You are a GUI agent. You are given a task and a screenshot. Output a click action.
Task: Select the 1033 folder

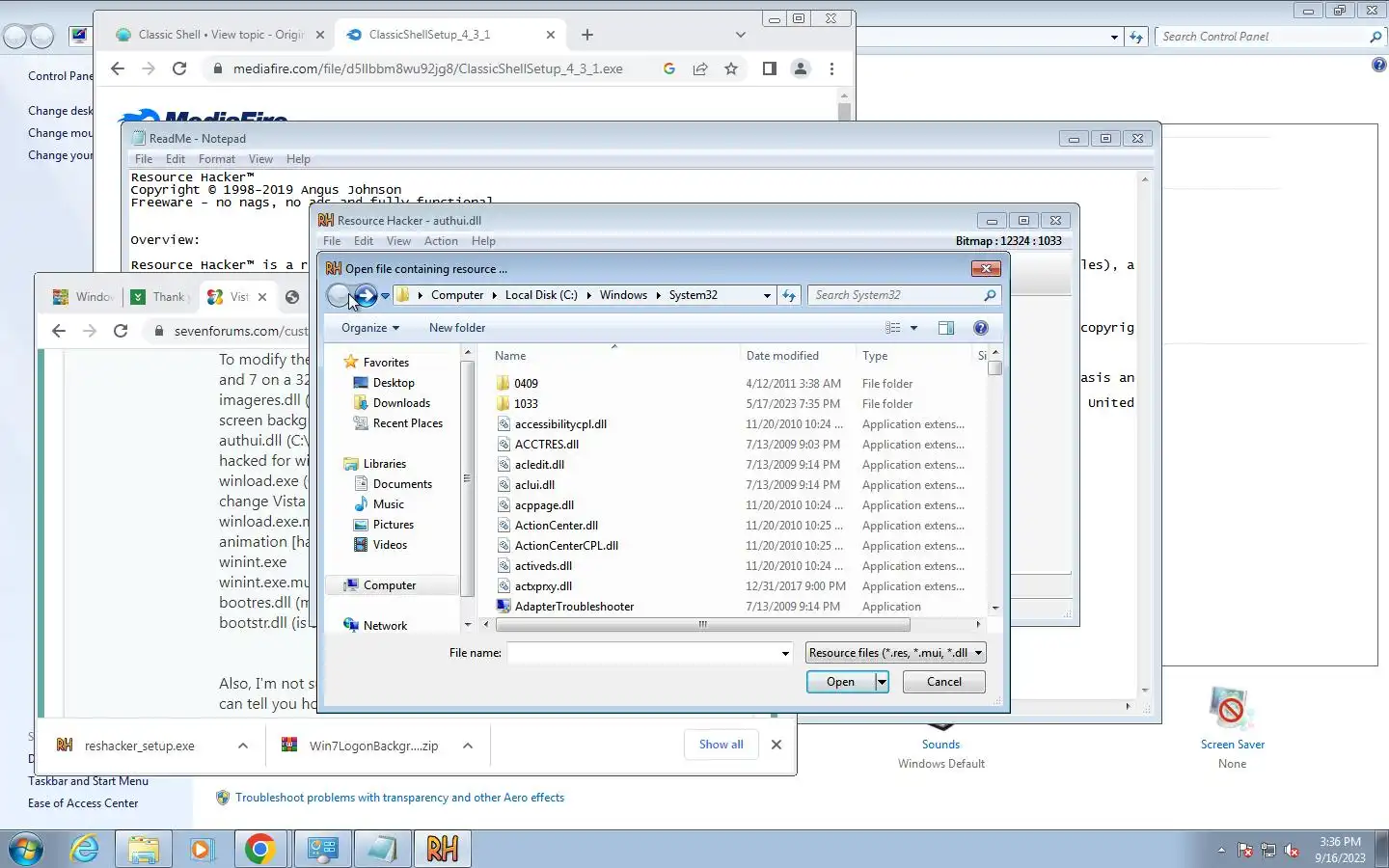[526, 404]
